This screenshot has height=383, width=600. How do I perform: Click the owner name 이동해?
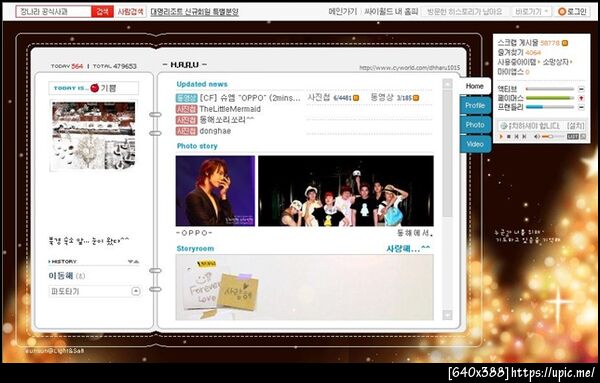pos(61,275)
